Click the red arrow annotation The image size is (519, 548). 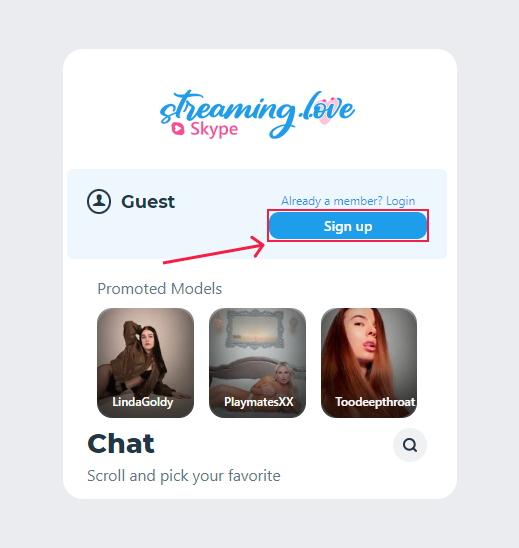point(214,250)
